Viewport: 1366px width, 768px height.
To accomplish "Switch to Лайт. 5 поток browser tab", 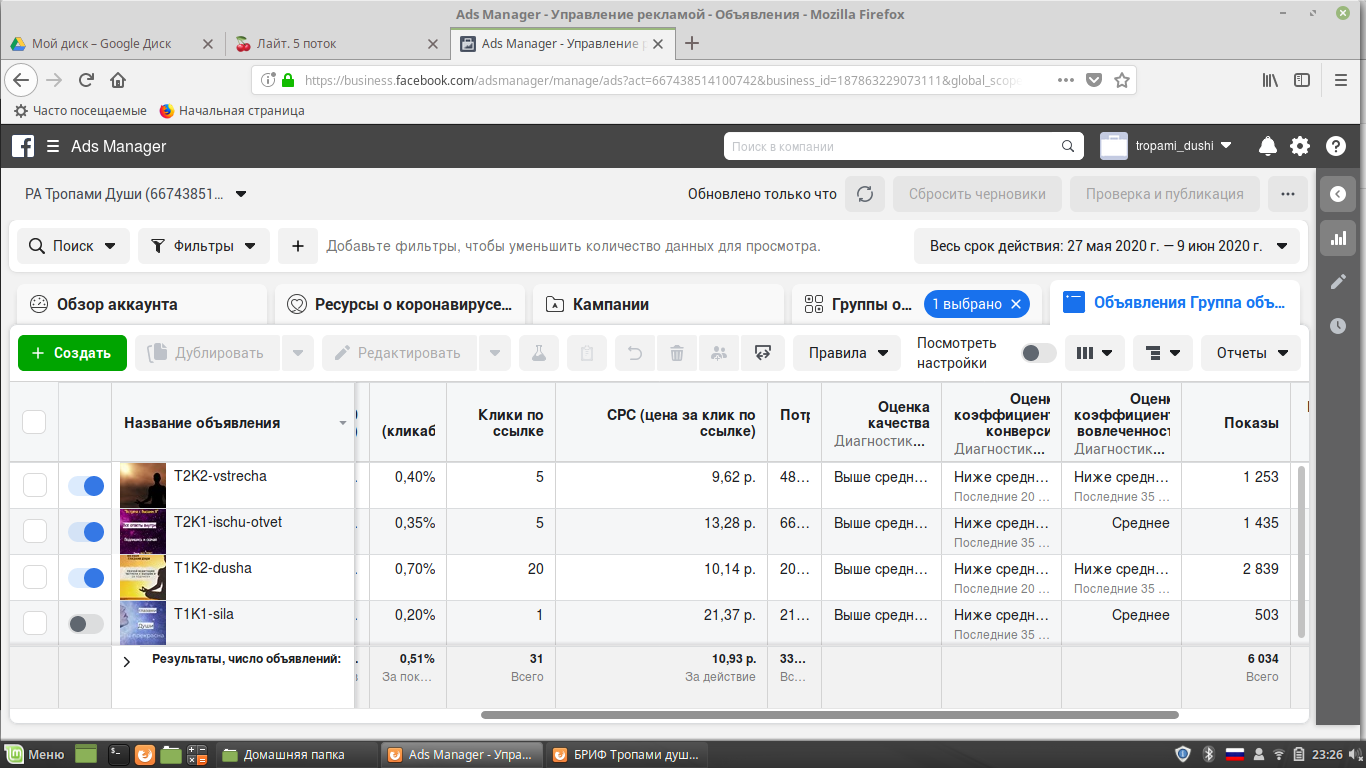I will pos(337,44).
